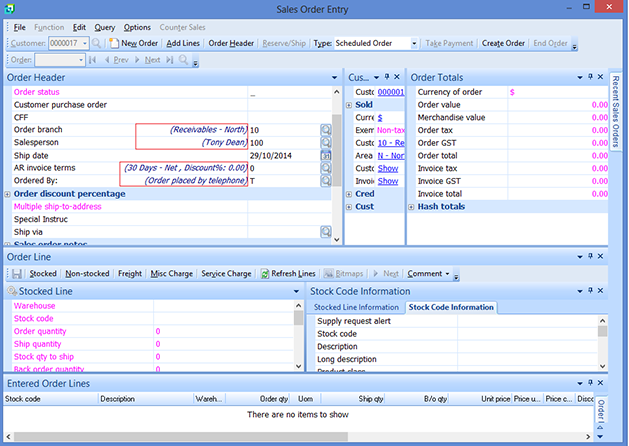Image resolution: width=629 pixels, height=446 pixels.
Task: Go to first order navigation icon
Action: click(x=93, y=60)
